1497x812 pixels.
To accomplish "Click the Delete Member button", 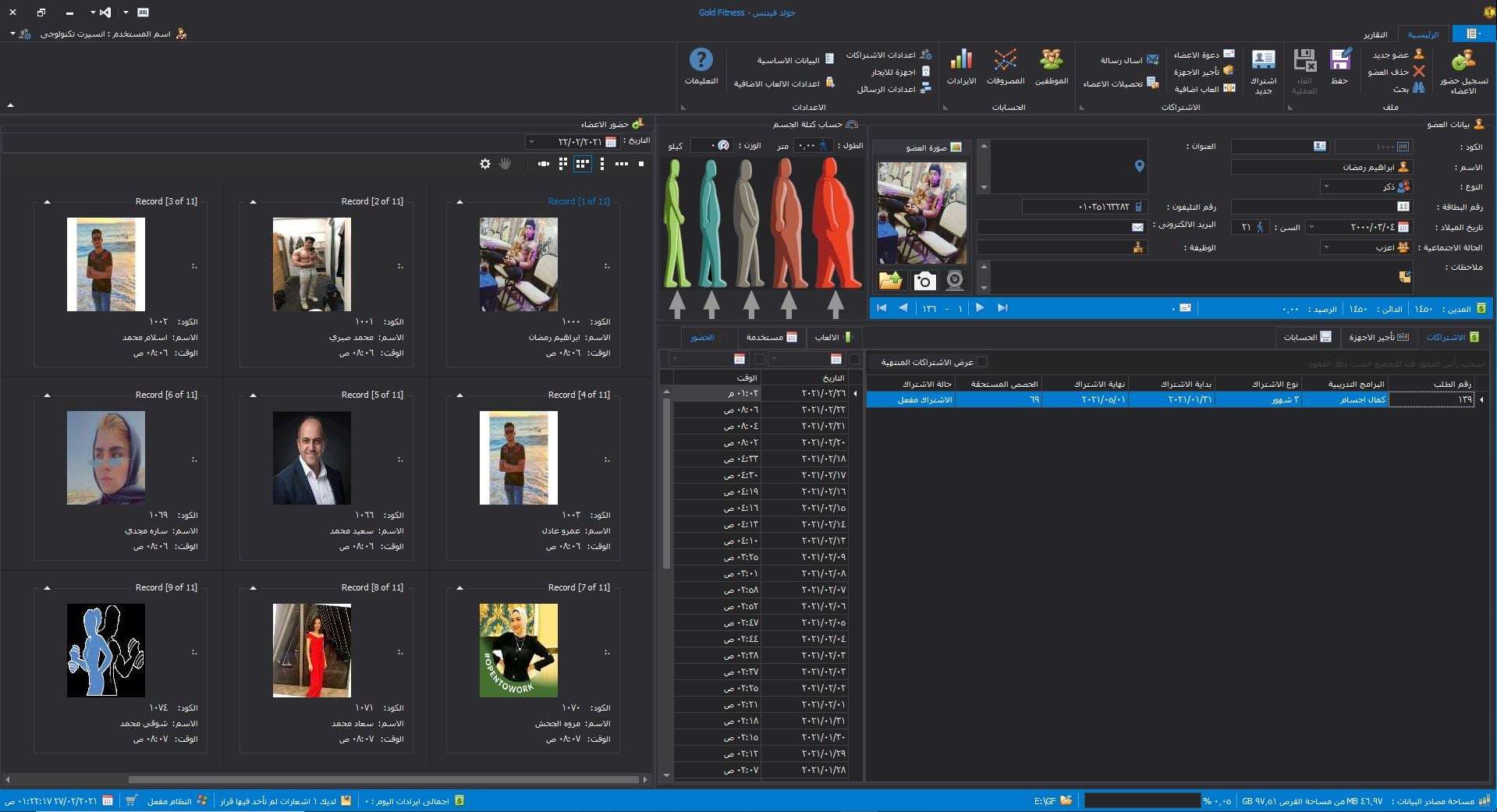I will (x=1396, y=72).
